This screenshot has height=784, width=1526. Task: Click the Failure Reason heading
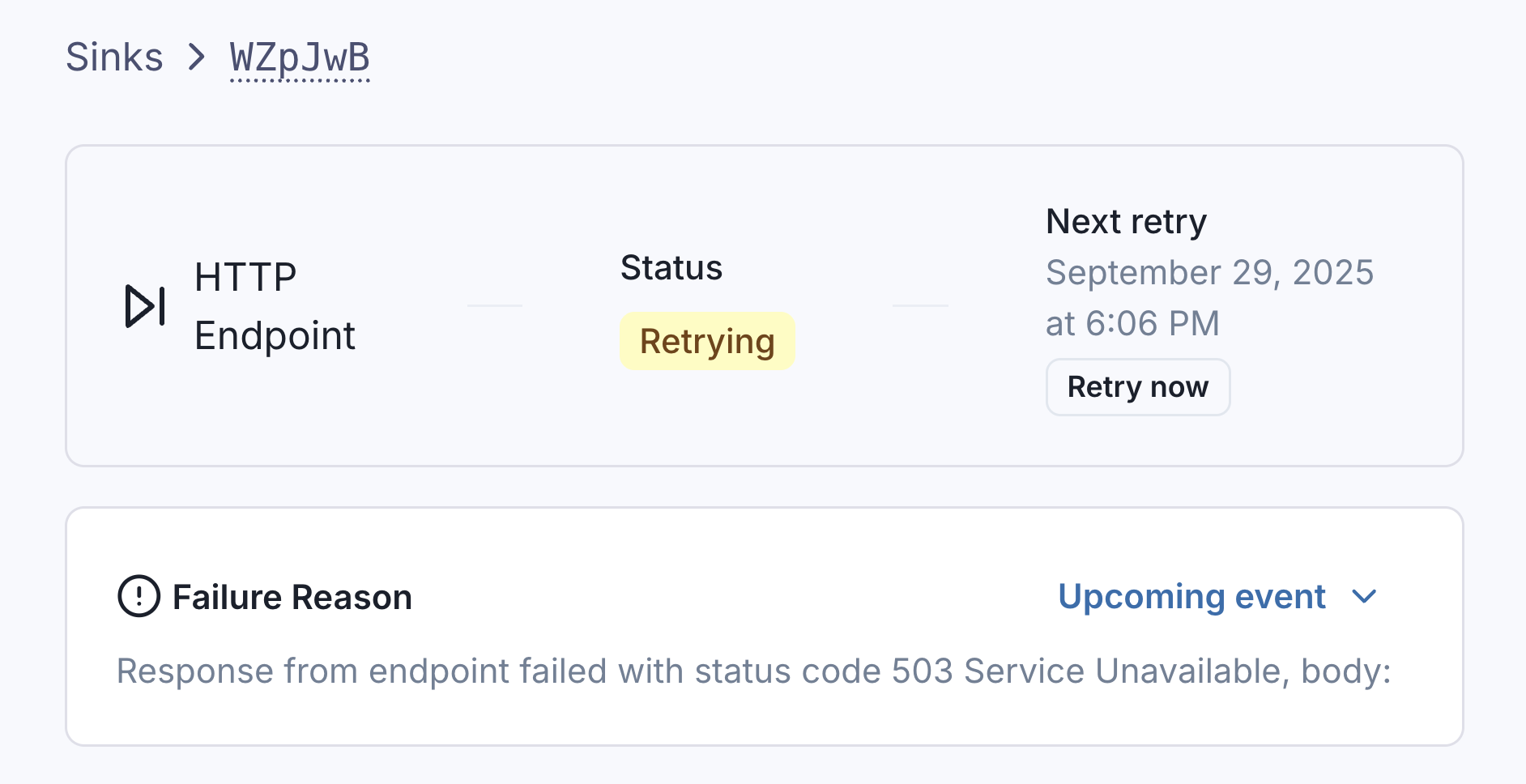(292, 598)
